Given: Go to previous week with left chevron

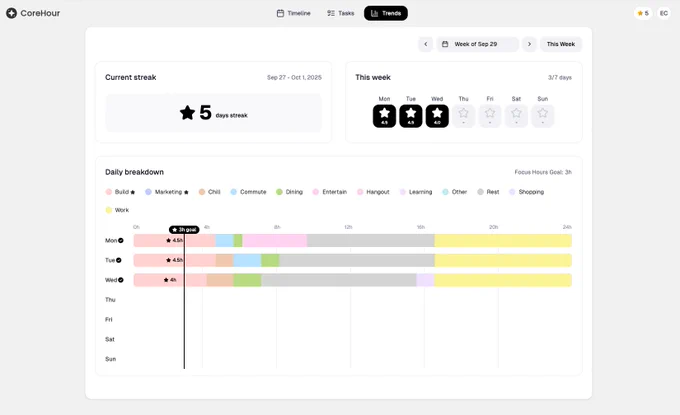Looking at the screenshot, I should click(425, 44).
